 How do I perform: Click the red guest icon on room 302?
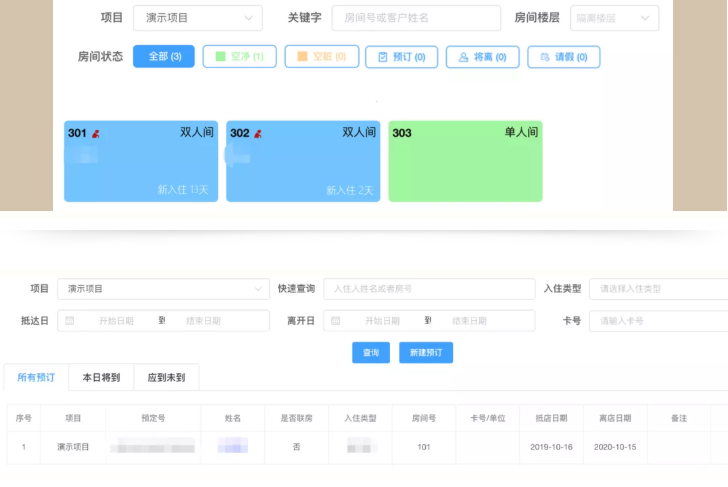257,133
